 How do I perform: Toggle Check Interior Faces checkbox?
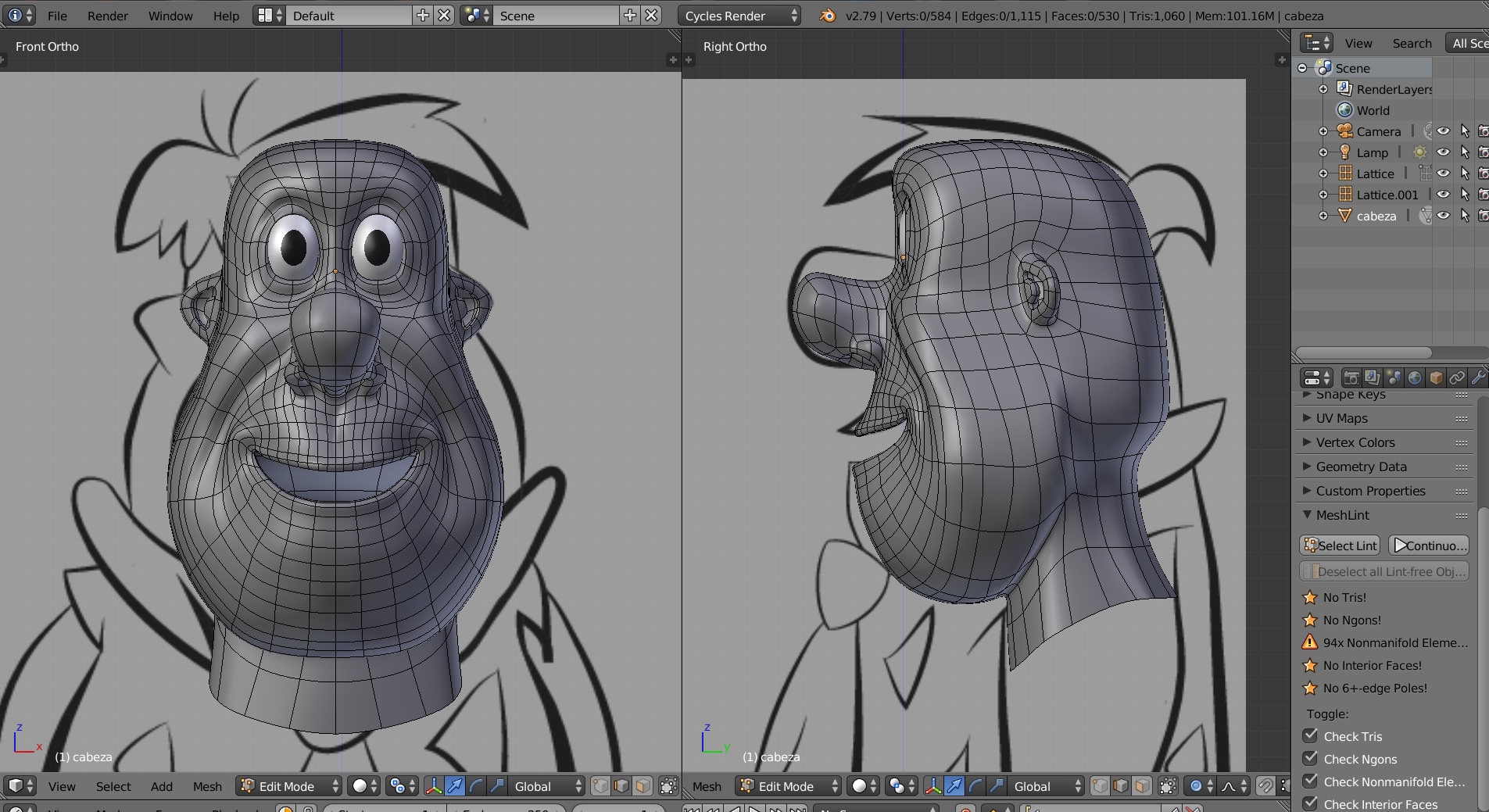(x=1311, y=803)
